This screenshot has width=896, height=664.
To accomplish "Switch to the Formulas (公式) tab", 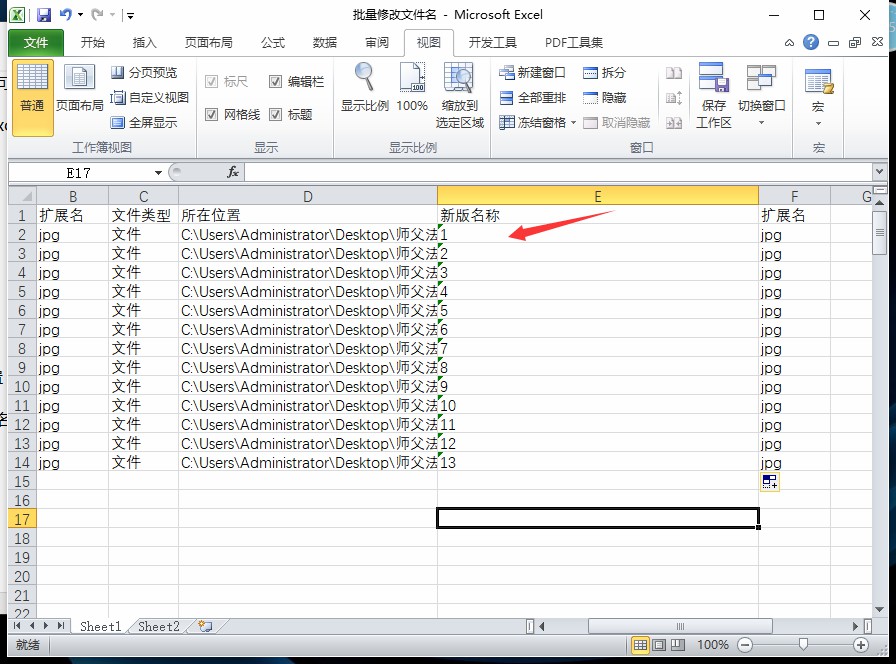I will click(x=273, y=43).
